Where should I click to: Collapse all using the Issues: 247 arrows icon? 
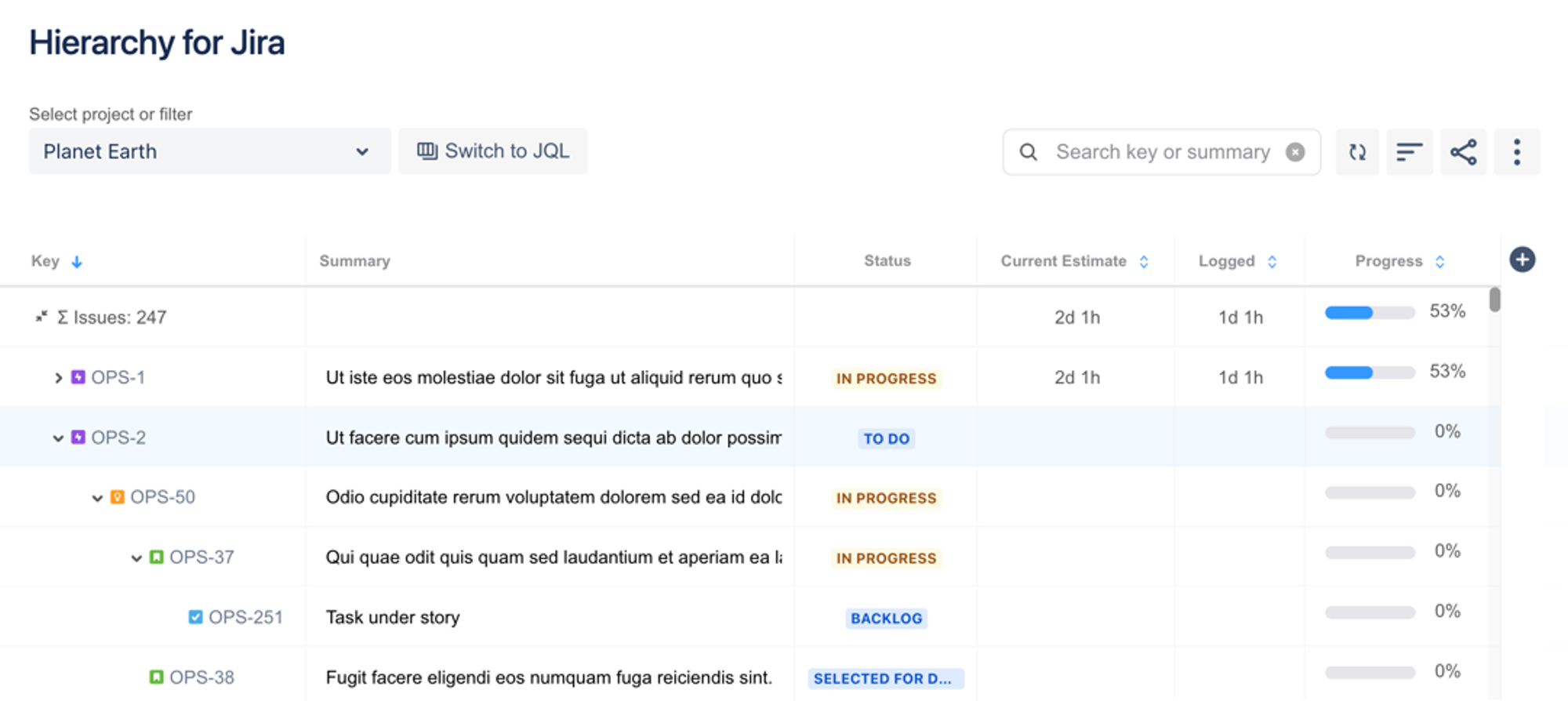(42, 317)
